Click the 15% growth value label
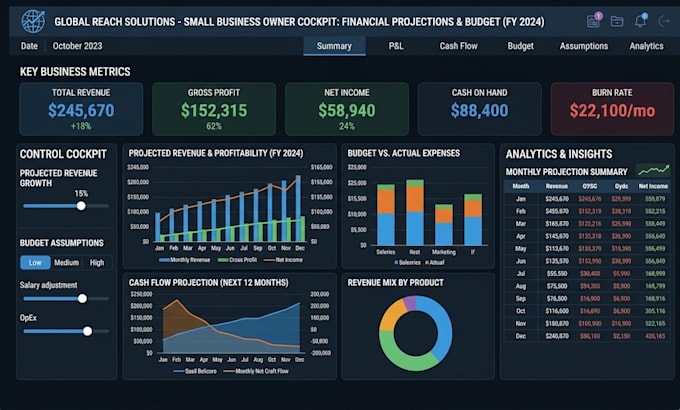 click(81, 194)
